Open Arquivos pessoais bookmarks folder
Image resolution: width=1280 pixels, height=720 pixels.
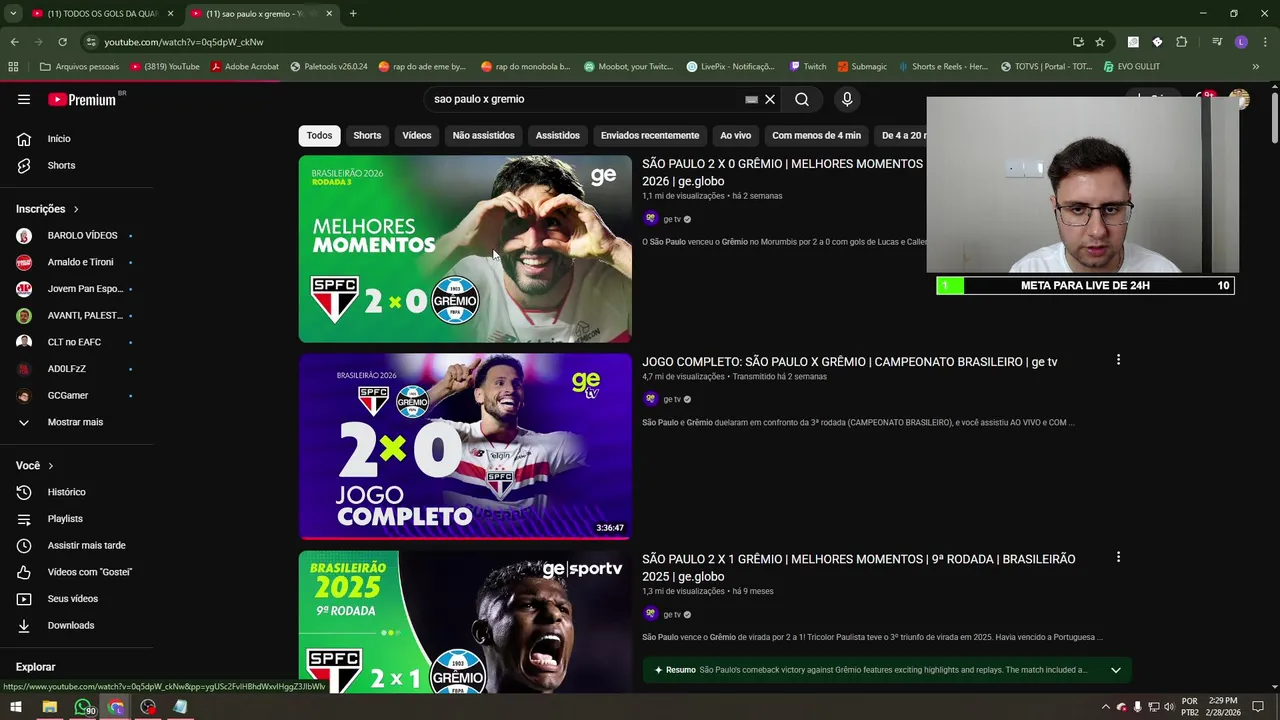[x=79, y=67]
